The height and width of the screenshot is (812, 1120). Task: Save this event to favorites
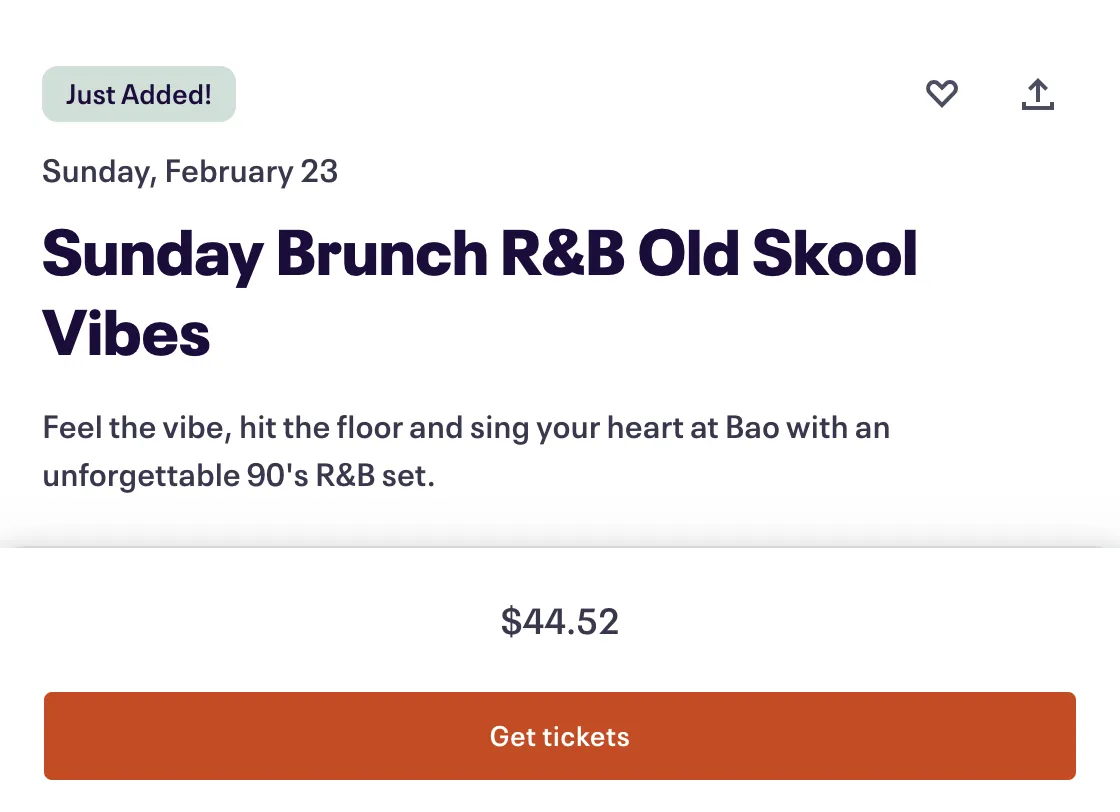pyautogui.click(x=941, y=94)
